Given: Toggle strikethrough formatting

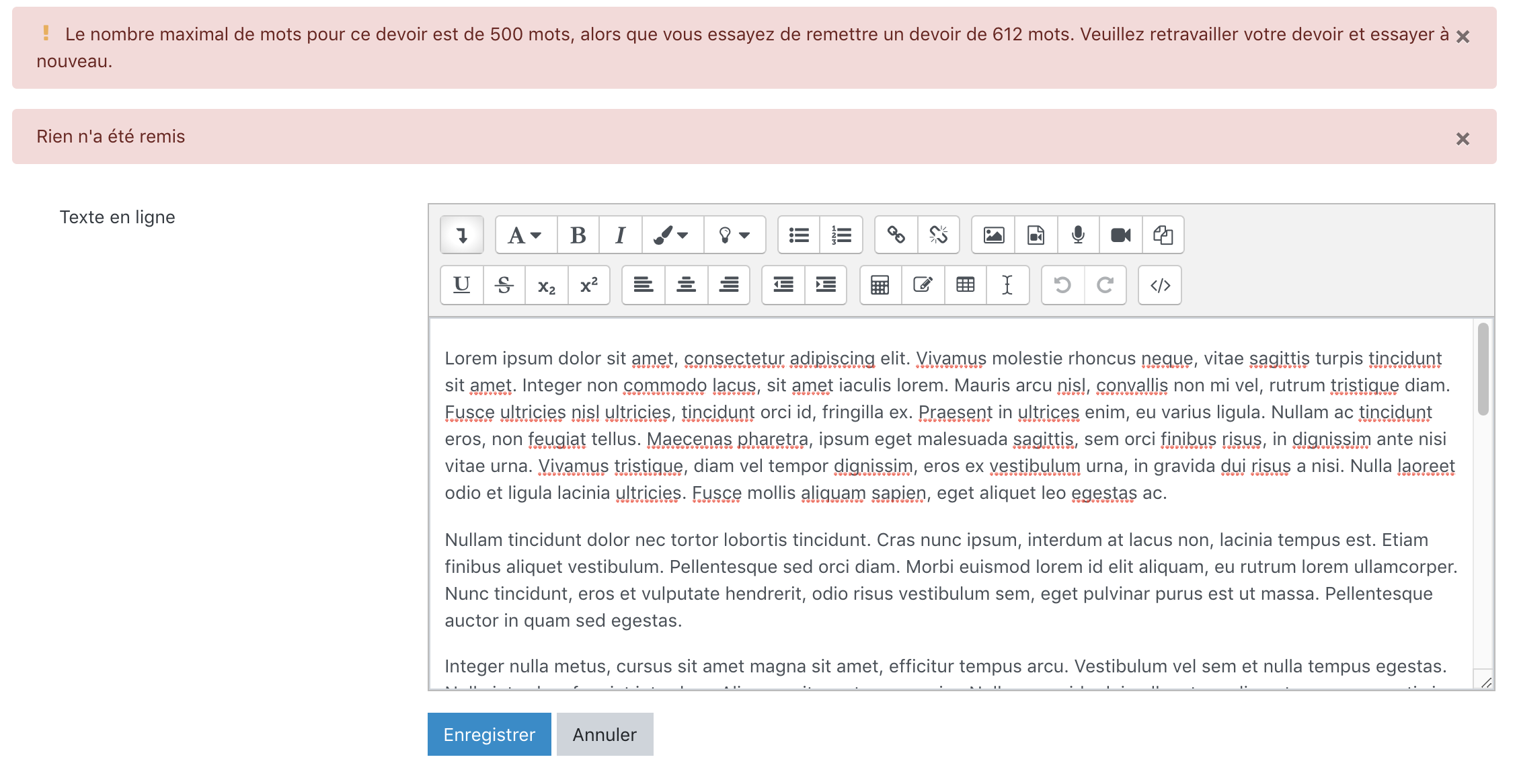Looking at the screenshot, I should (504, 285).
